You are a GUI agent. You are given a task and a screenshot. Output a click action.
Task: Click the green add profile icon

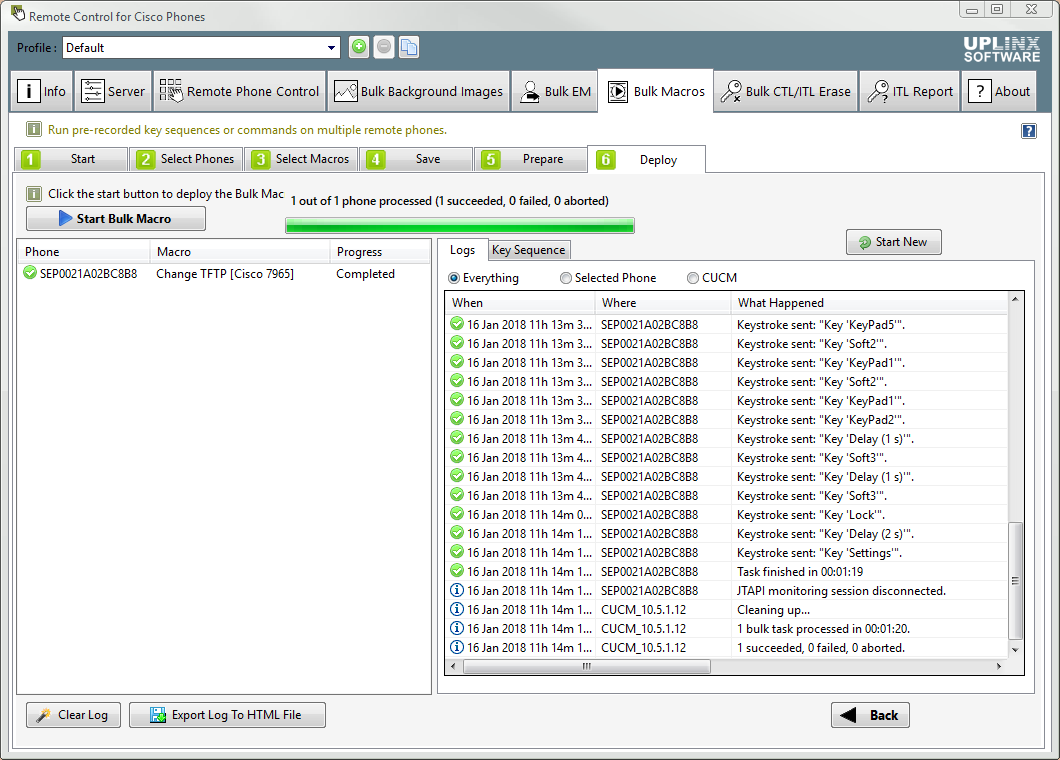359,47
